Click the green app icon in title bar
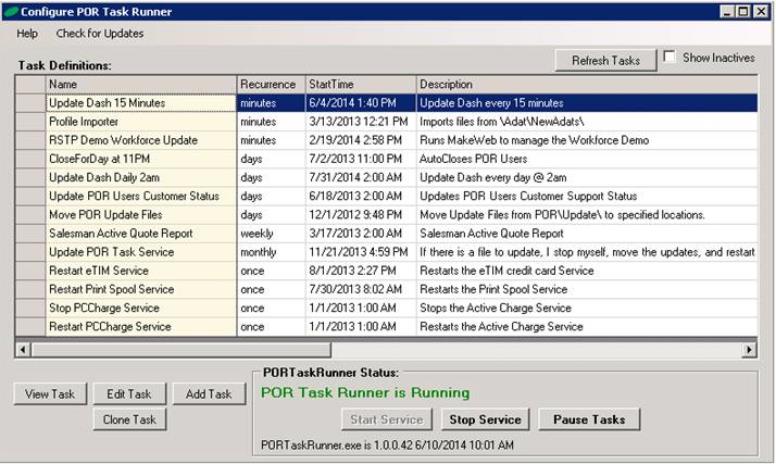The height and width of the screenshot is (464, 776). 11,11
